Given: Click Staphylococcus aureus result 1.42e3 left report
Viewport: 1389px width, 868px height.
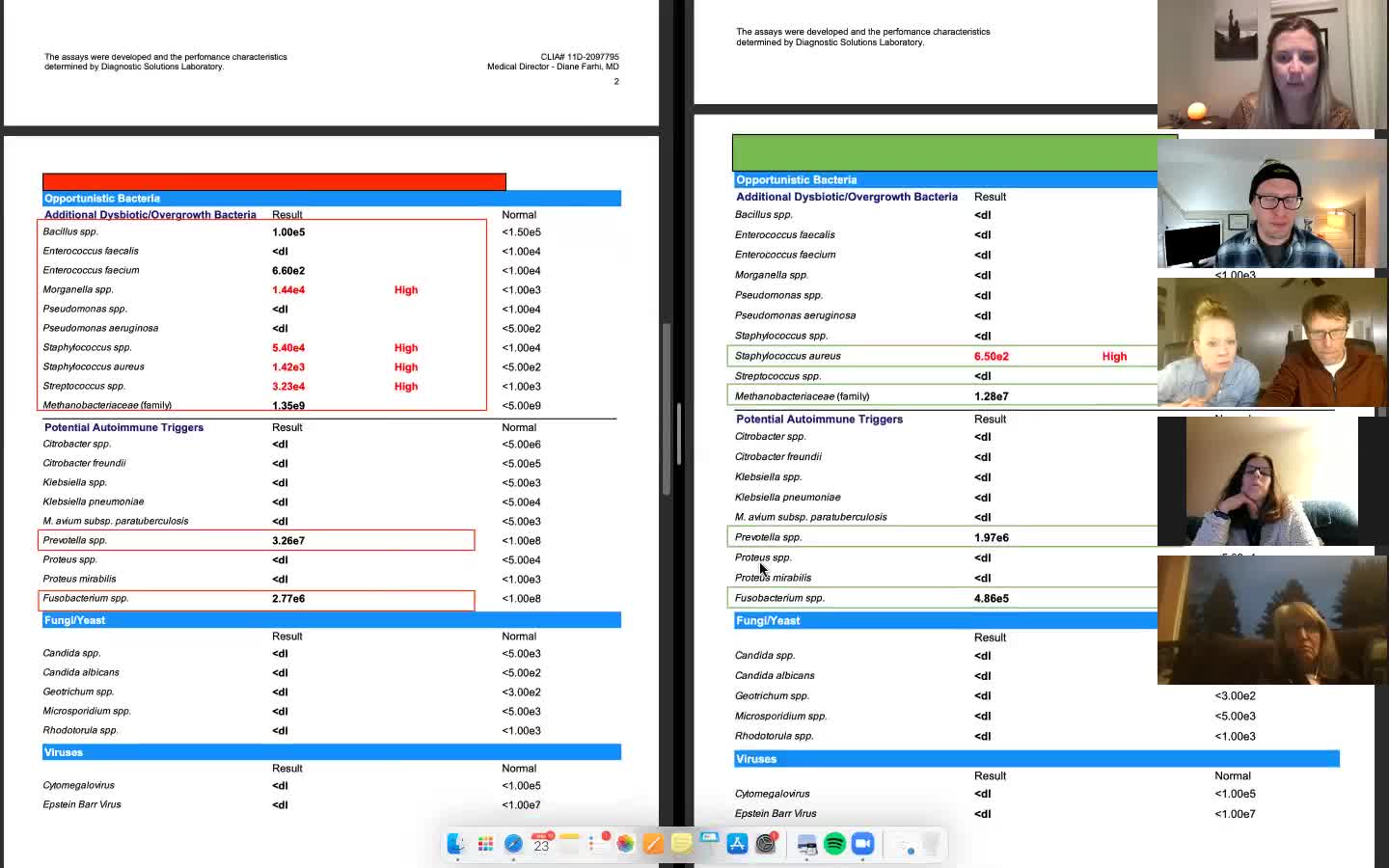Looking at the screenshot, I should click(288, 366).
